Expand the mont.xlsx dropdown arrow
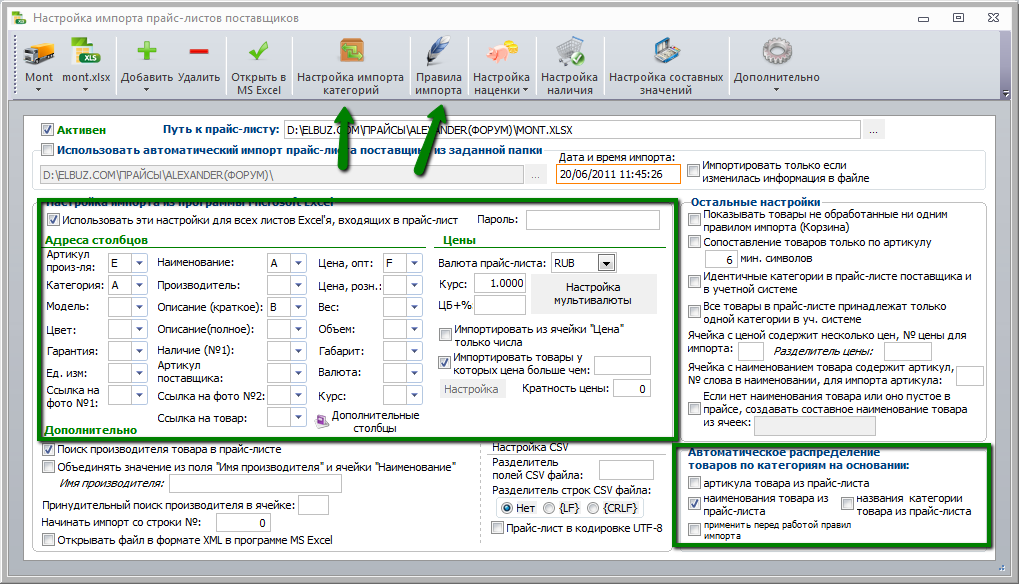Screen dimensions: 1019x584 [86, 90]
